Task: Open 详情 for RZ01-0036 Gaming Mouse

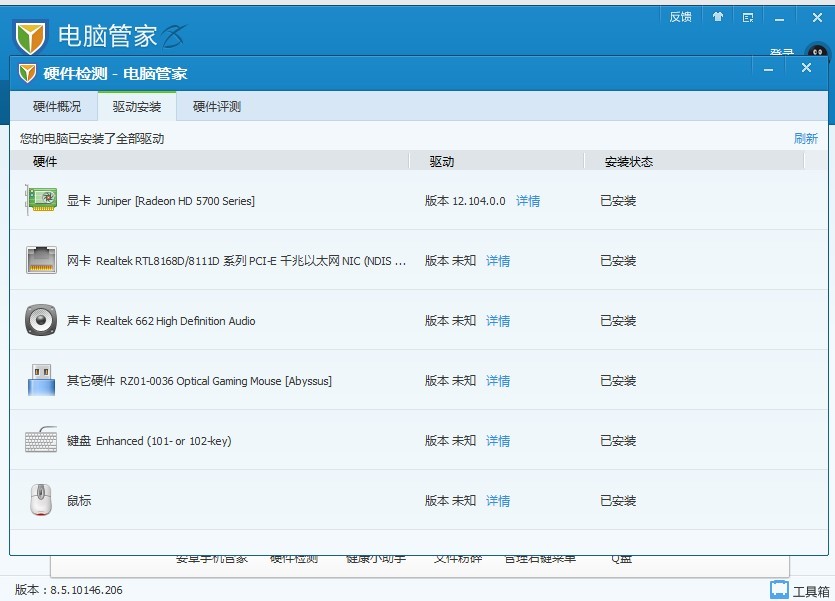Action: coord(498,381)
